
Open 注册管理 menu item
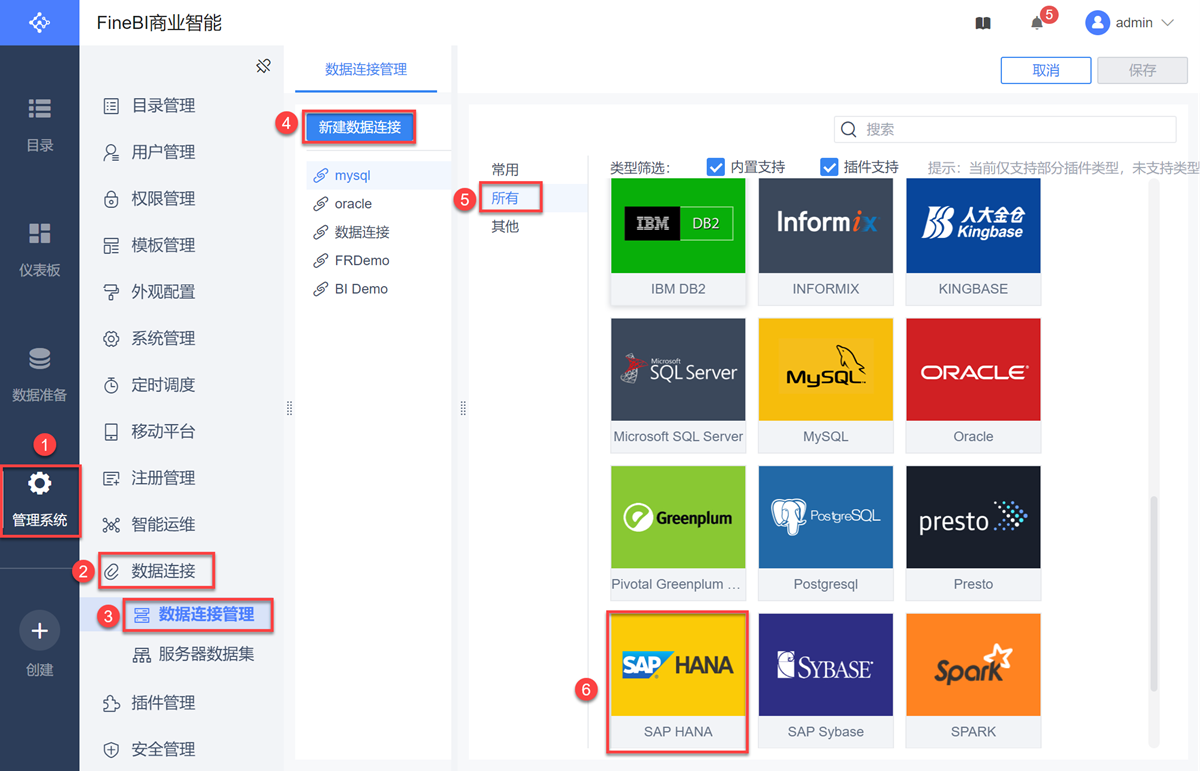point(150,478)
